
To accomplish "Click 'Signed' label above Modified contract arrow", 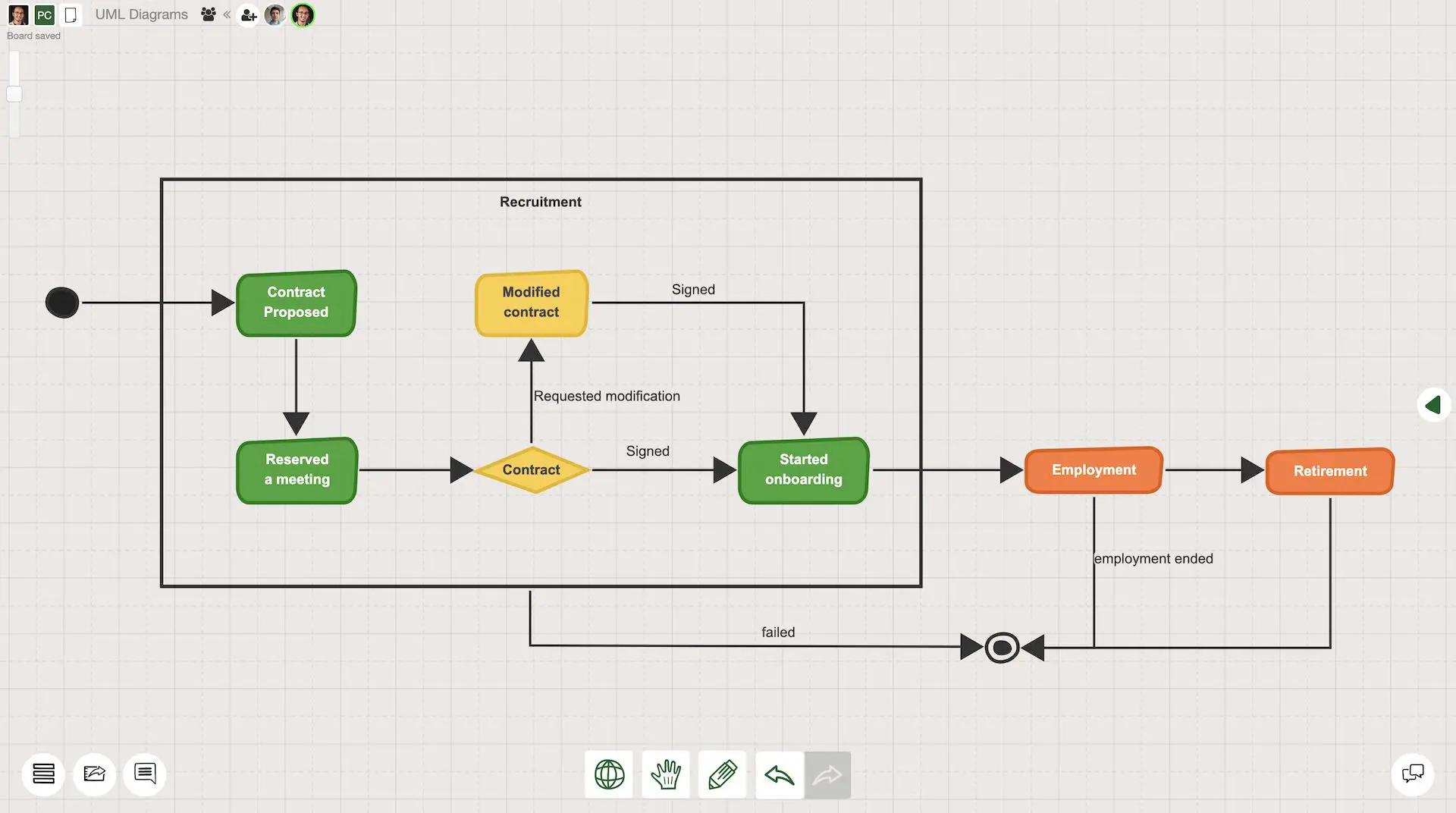I will [693, 290].
